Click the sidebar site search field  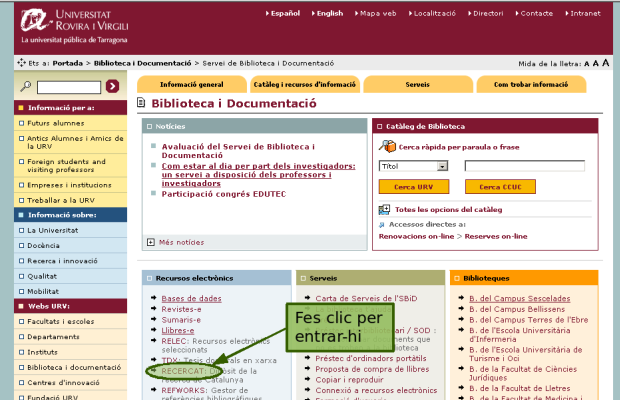coord(69,87)
